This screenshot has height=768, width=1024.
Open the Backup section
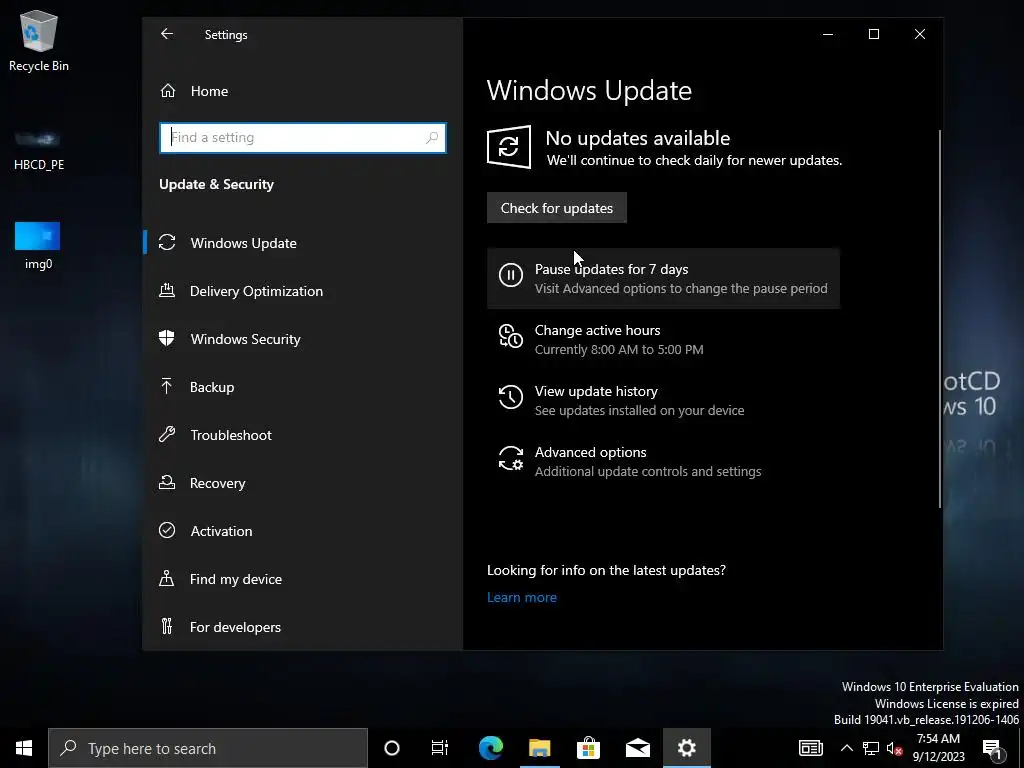(302, 387)
